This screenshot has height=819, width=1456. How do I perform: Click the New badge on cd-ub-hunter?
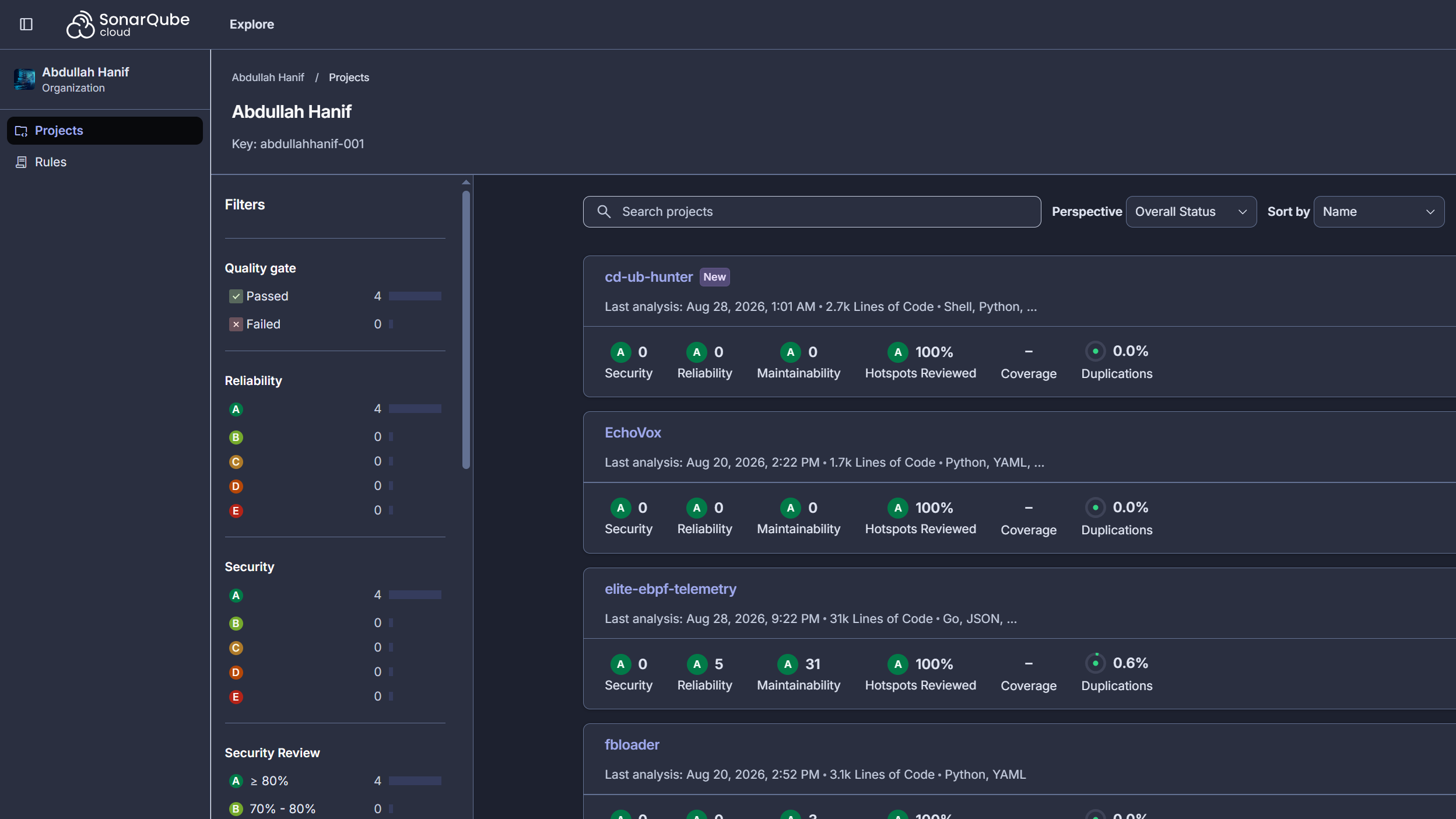(714, 277)
